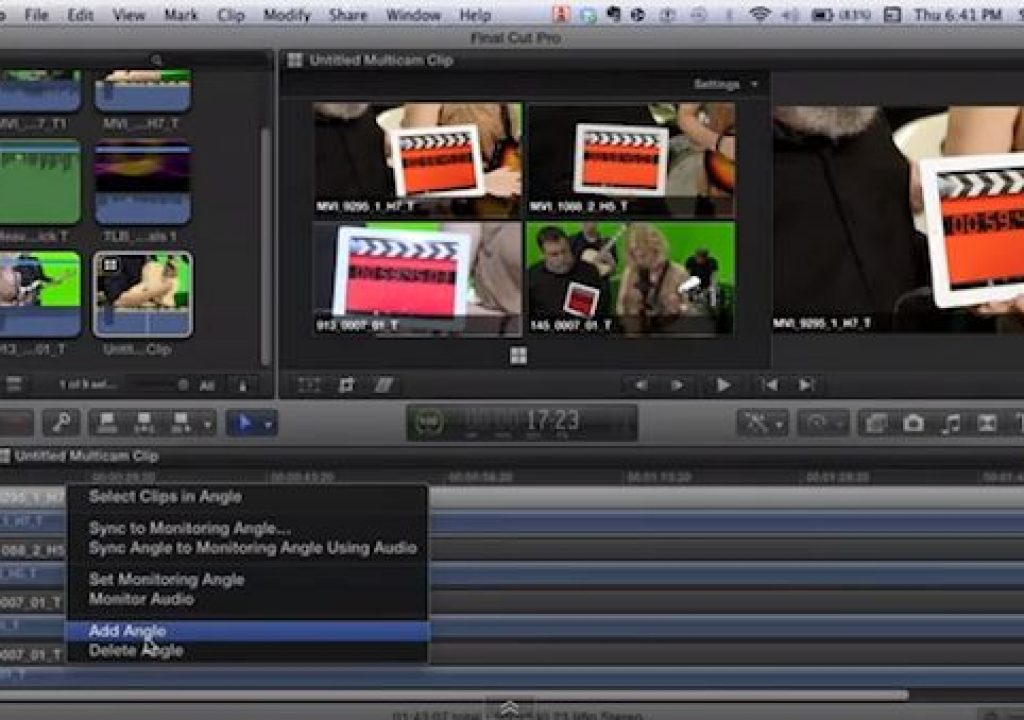Open the Photos browser camera icon
Image resolution: width=1024 pixels, height=720 pixels.
click(x=913, y=423)
